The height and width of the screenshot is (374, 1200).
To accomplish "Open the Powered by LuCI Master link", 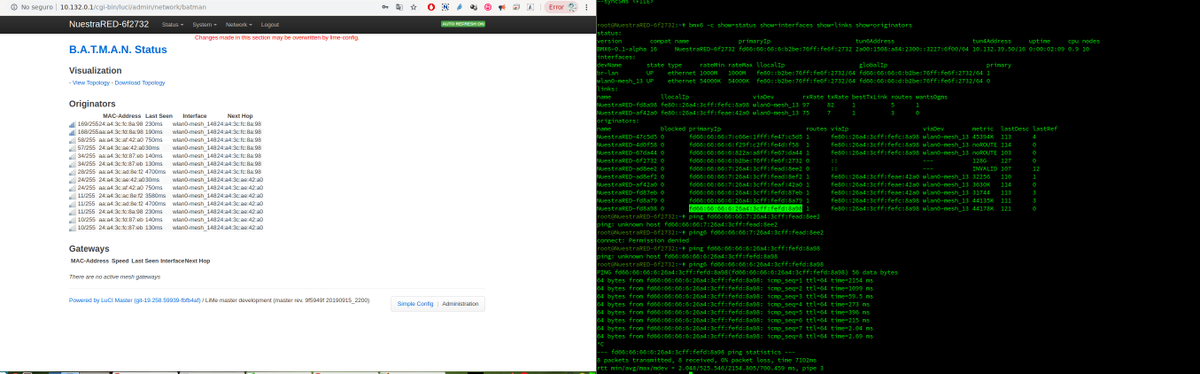I will click(135, 299).
